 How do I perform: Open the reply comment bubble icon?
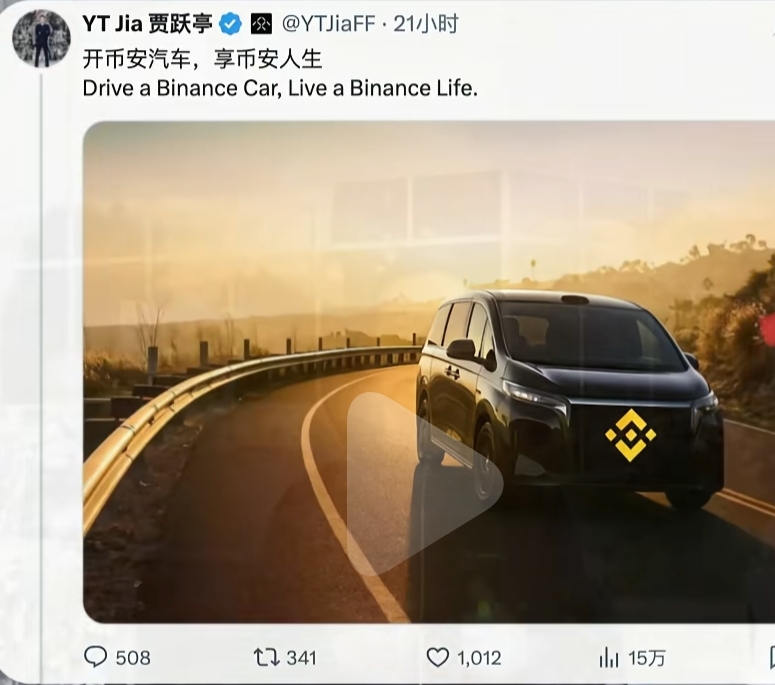tap(95, 657)
